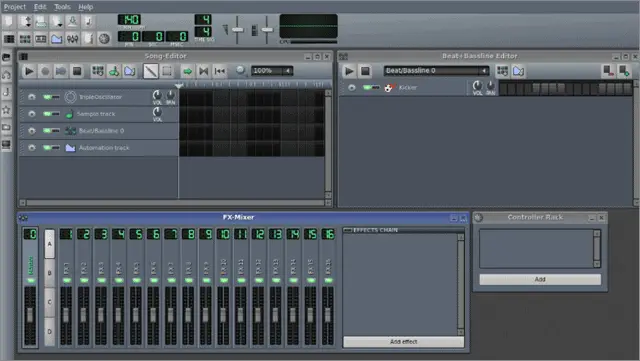The height and width of the screenshot is (361, 640).
Task: Remove steps in Beat+Bassline Editor
Action: (x=609, y=71)
